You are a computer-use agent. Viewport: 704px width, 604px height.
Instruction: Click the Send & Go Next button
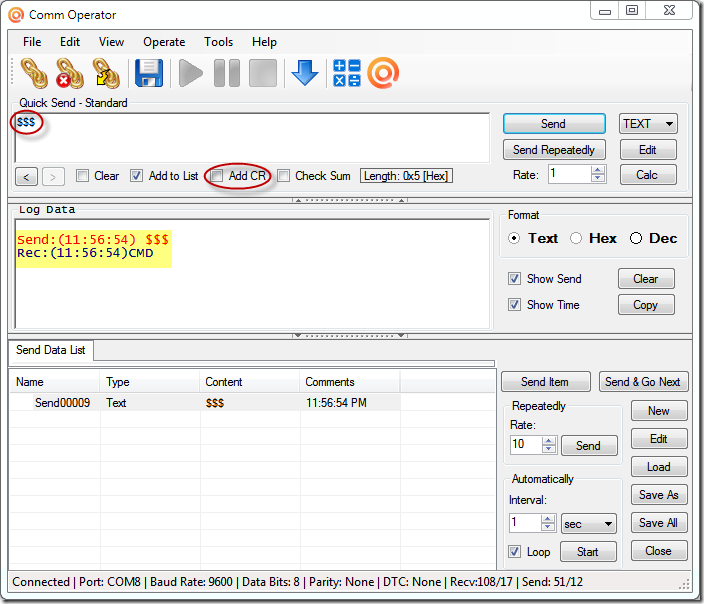click(x=643, y=381)
